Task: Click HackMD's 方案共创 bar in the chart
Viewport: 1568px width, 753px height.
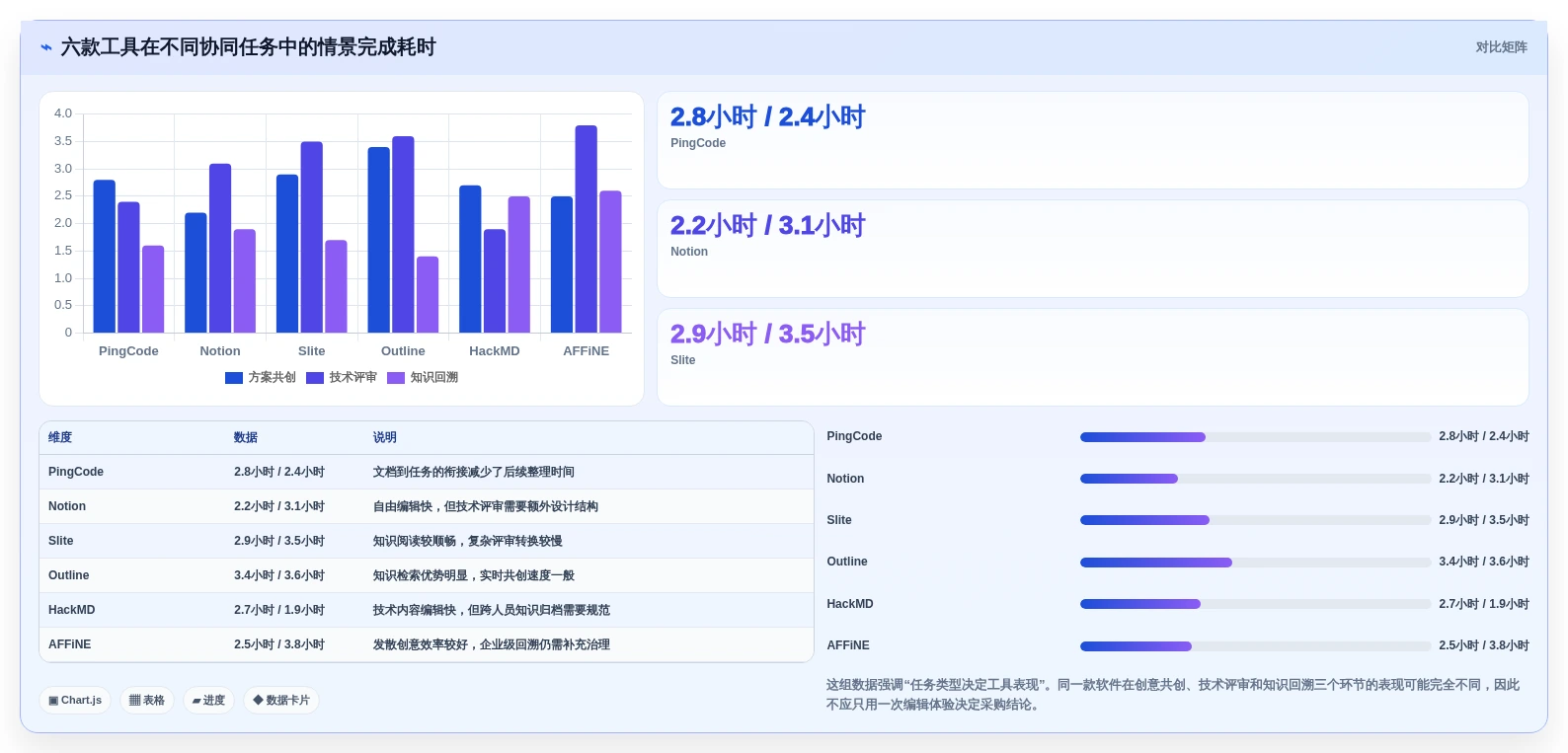Action: point(470,259)
